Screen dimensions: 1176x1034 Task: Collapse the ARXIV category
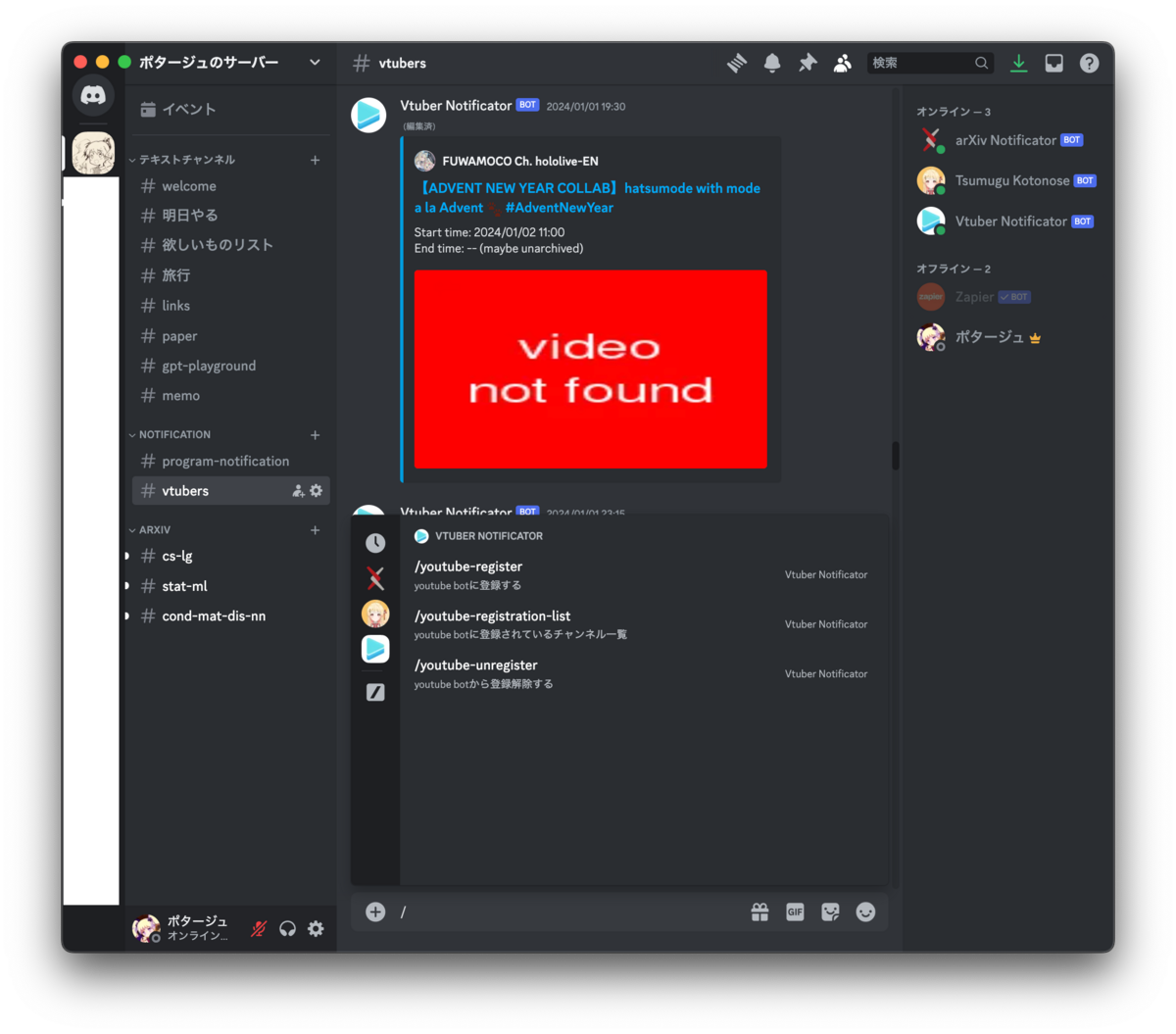tap(153, 529)
